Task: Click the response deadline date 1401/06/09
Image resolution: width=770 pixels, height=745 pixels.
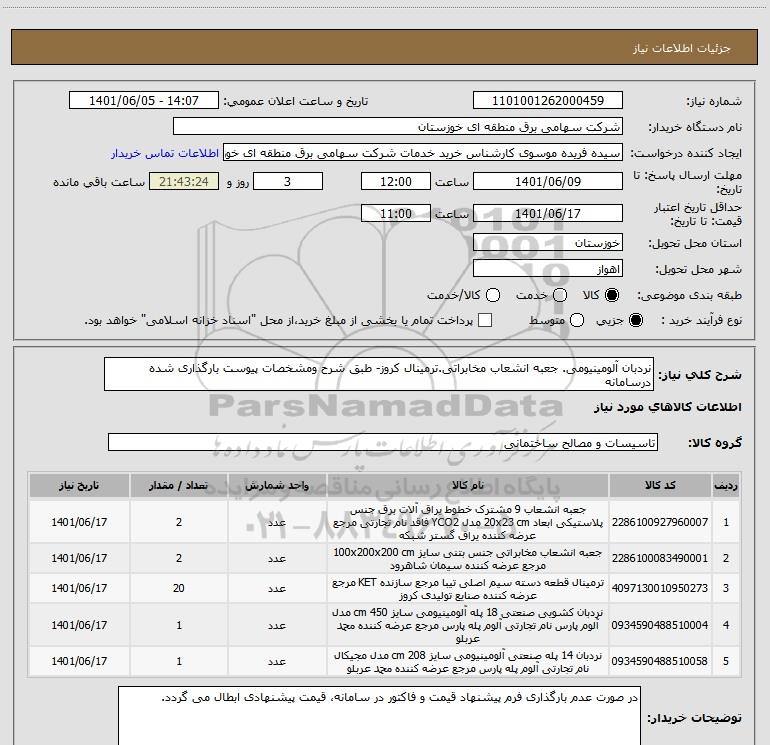Action: pos(547,181)
